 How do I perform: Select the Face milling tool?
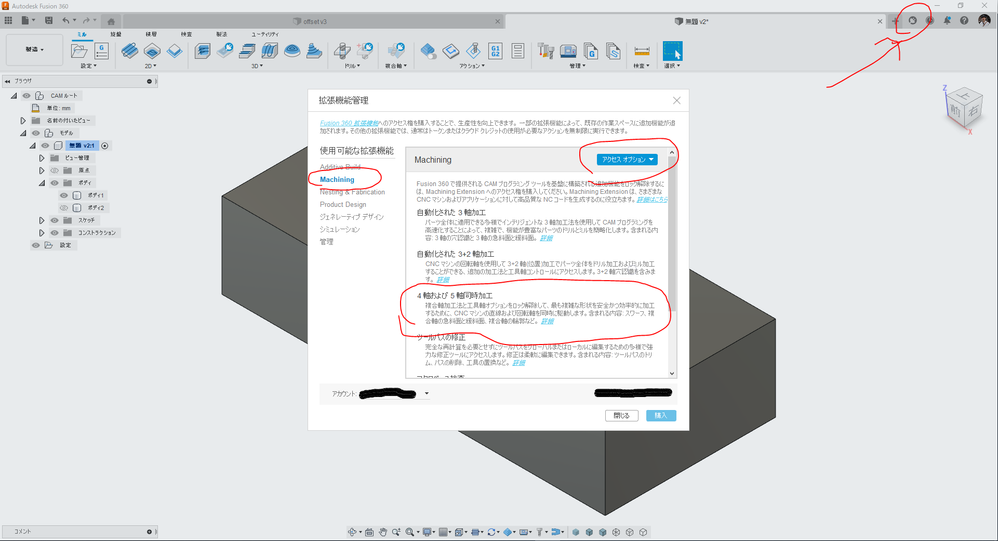(174, 51)
